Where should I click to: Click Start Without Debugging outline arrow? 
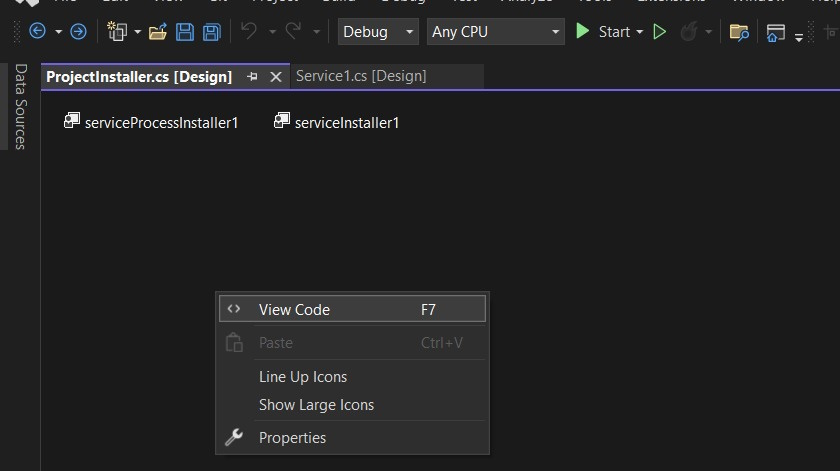660,32
